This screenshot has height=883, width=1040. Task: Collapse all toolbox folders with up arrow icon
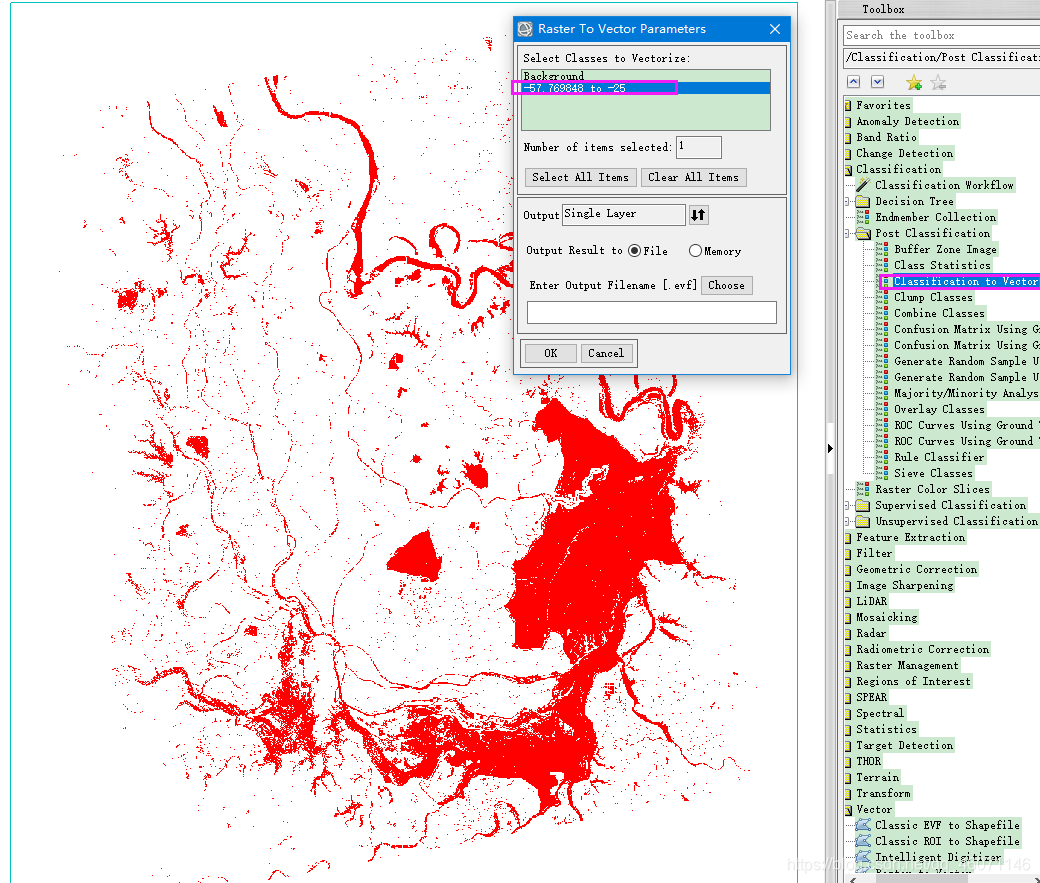coord(854,82)
